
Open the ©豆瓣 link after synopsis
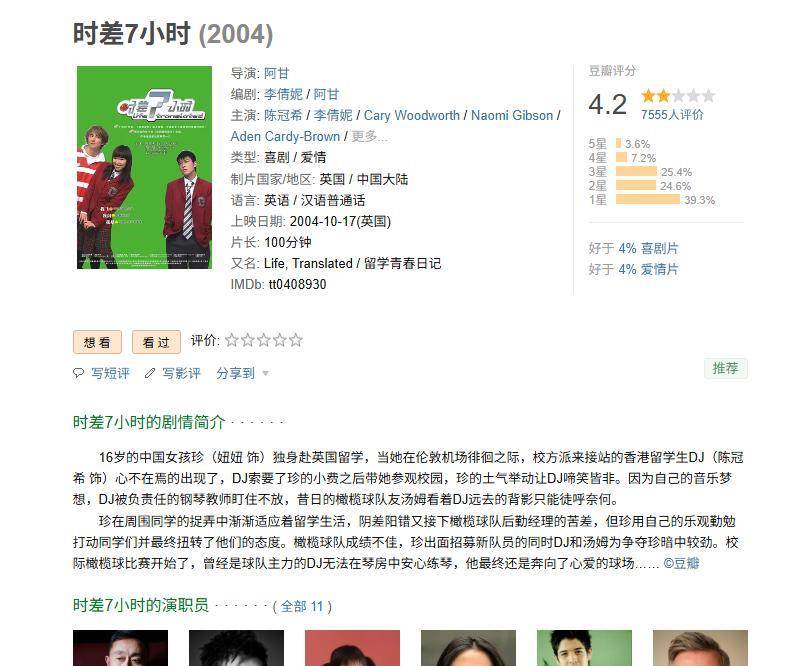(x=681, y=564)
